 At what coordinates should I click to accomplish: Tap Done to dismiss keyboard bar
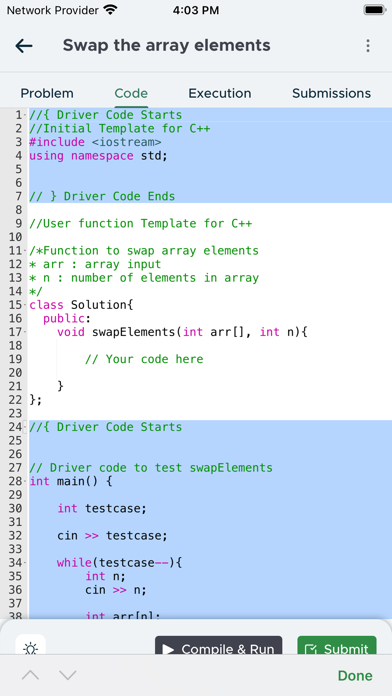(355, 676)
